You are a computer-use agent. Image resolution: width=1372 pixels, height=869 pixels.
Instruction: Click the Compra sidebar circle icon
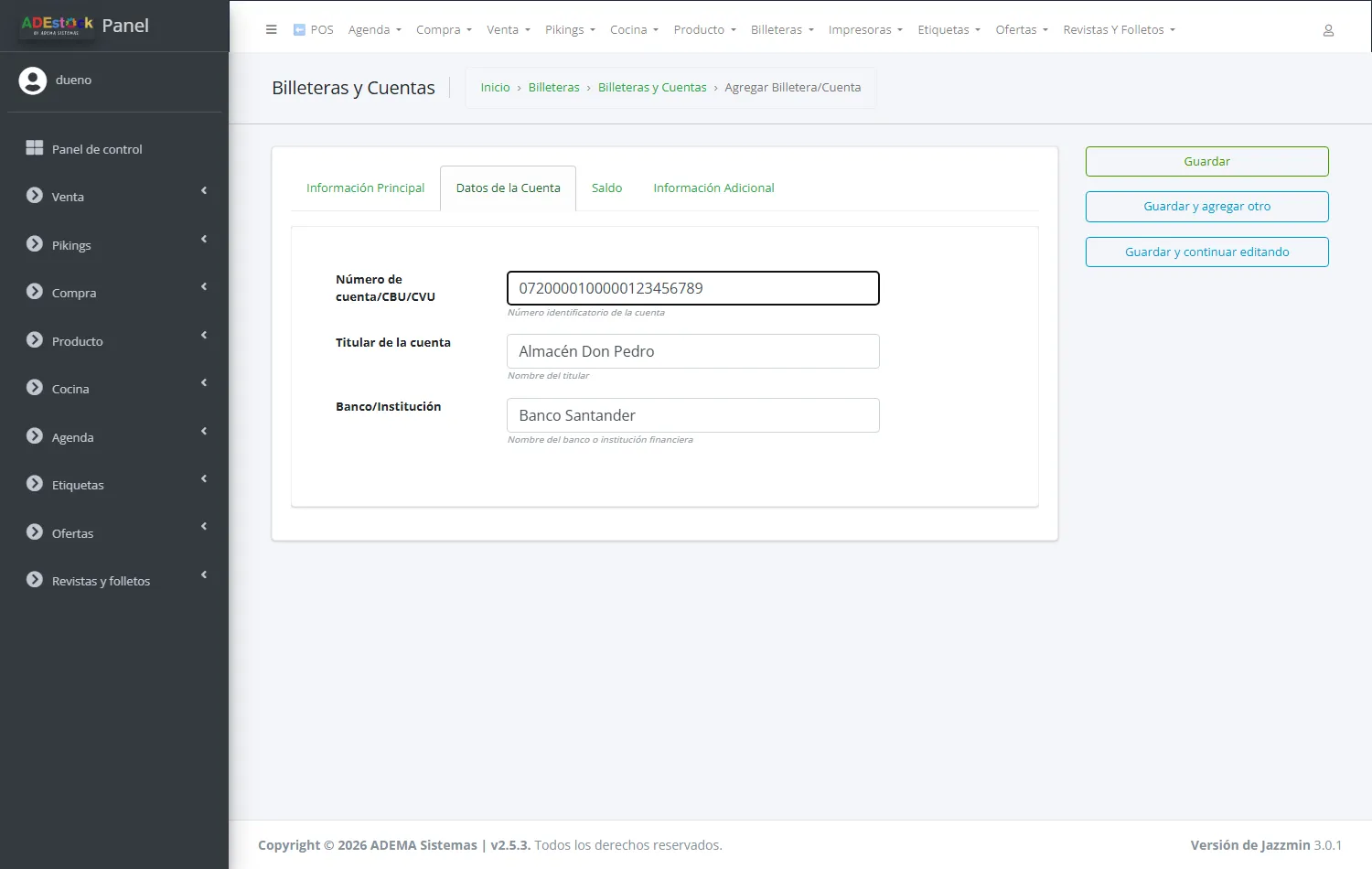pos(35,292)
